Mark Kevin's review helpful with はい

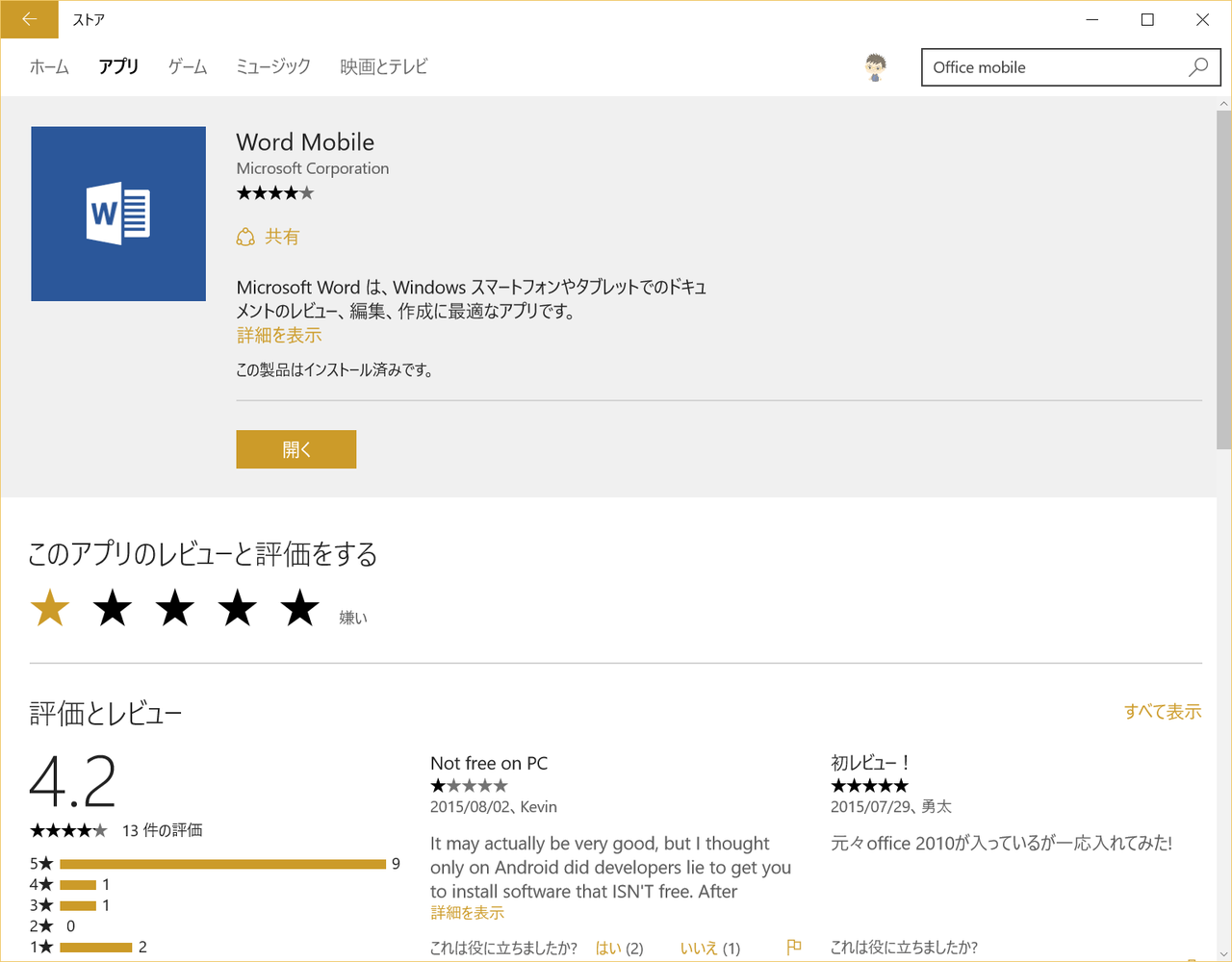pos(608,948)
